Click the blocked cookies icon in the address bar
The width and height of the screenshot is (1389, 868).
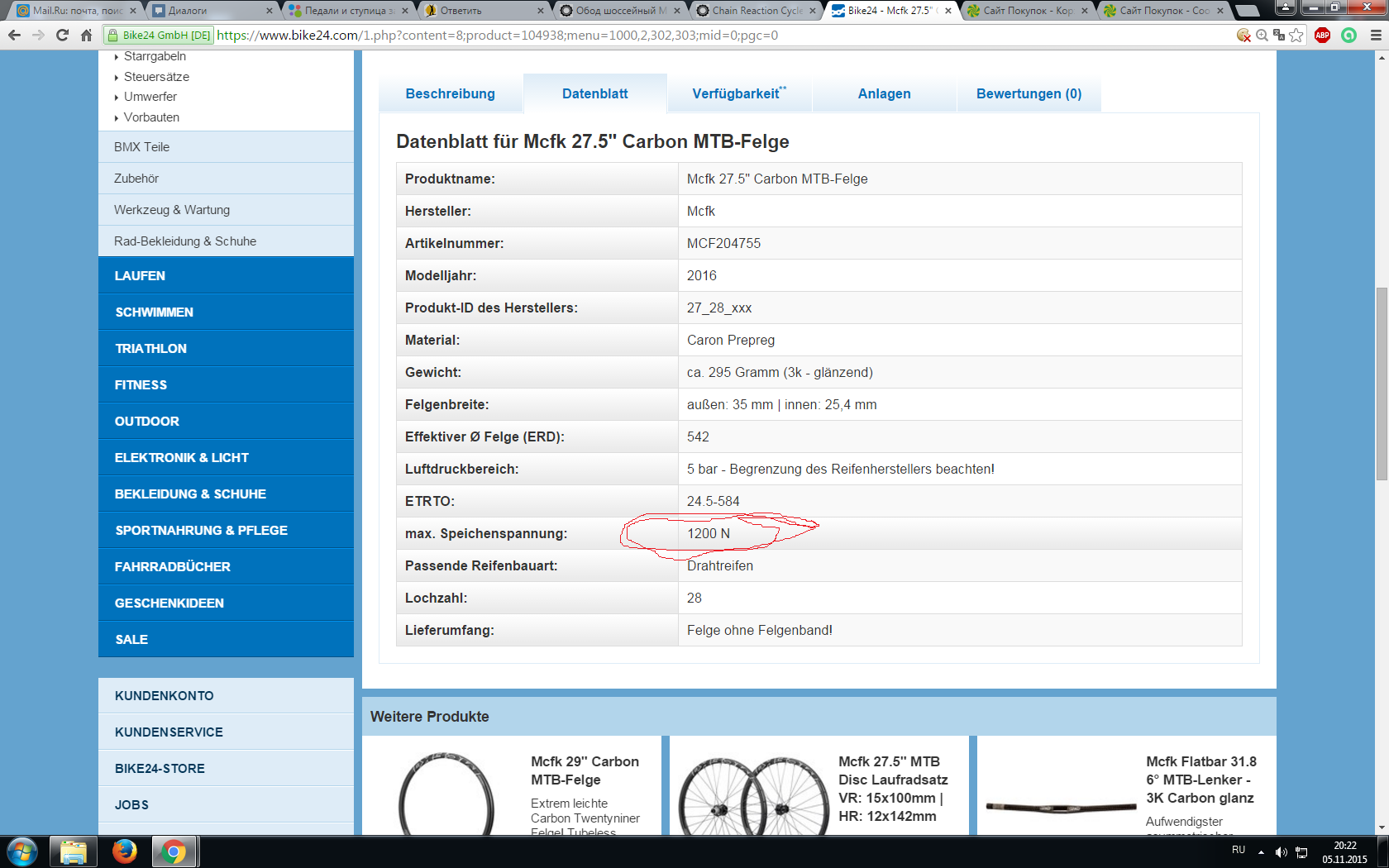tap(1243, 35)
